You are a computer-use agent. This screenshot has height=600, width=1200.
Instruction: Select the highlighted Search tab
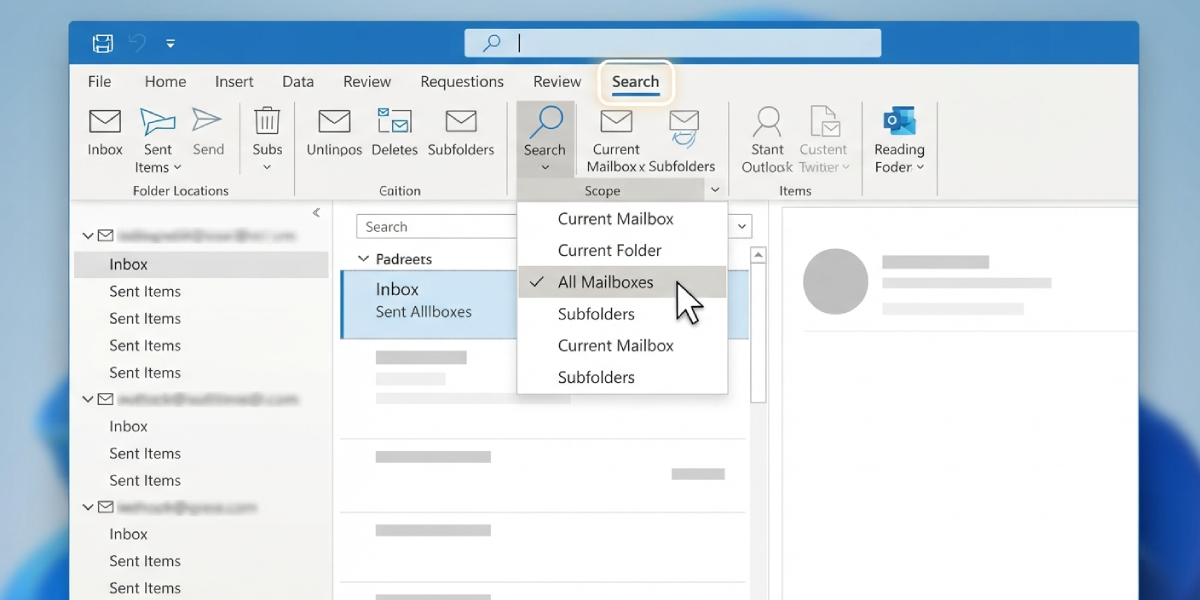pyautogui.click(x=636, y=82)
